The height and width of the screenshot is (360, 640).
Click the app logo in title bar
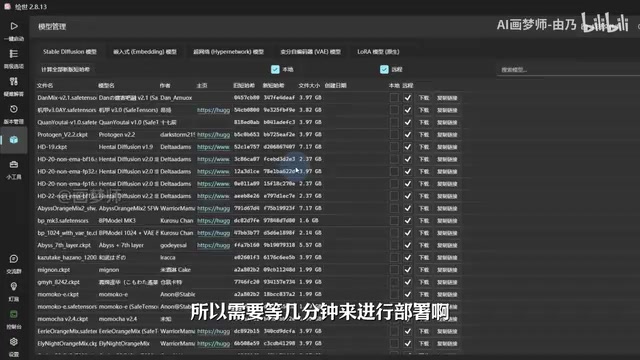[7, 7]
